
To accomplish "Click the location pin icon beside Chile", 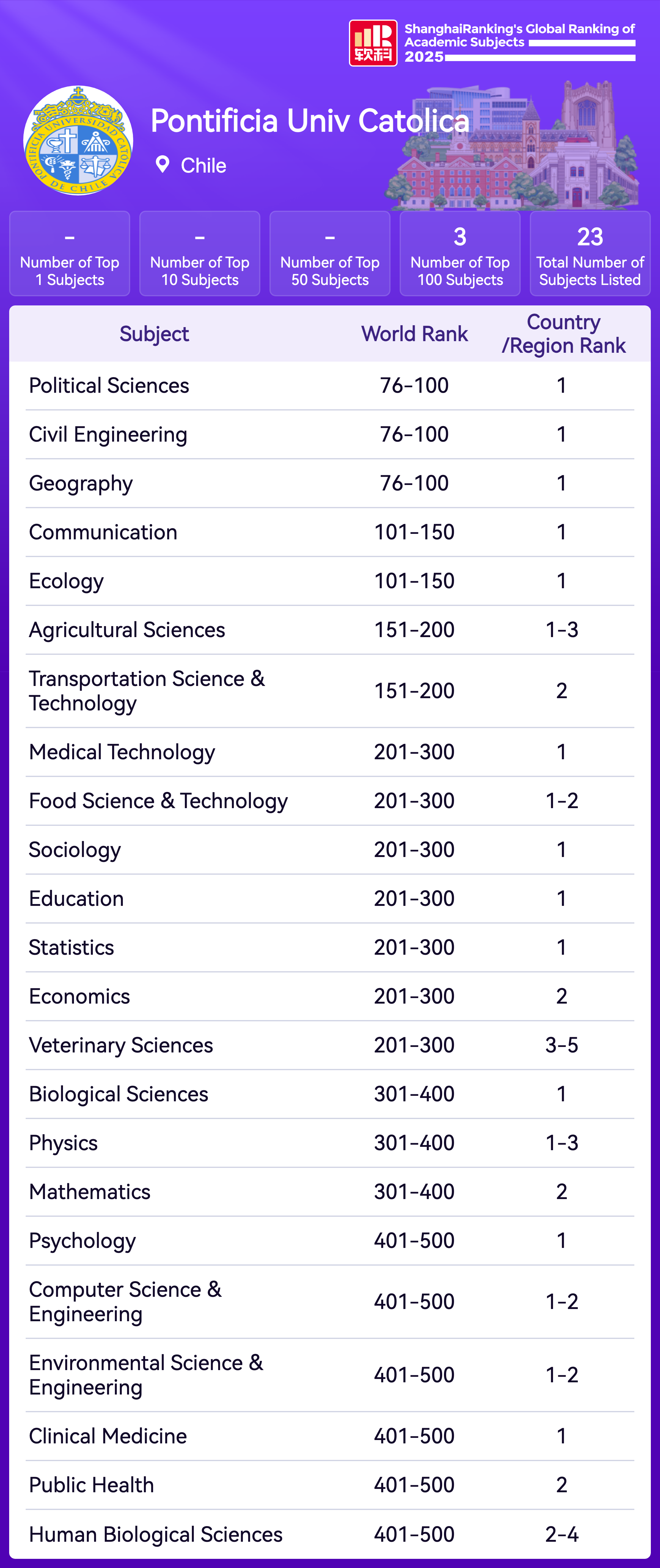I will (x=163, y=164).
